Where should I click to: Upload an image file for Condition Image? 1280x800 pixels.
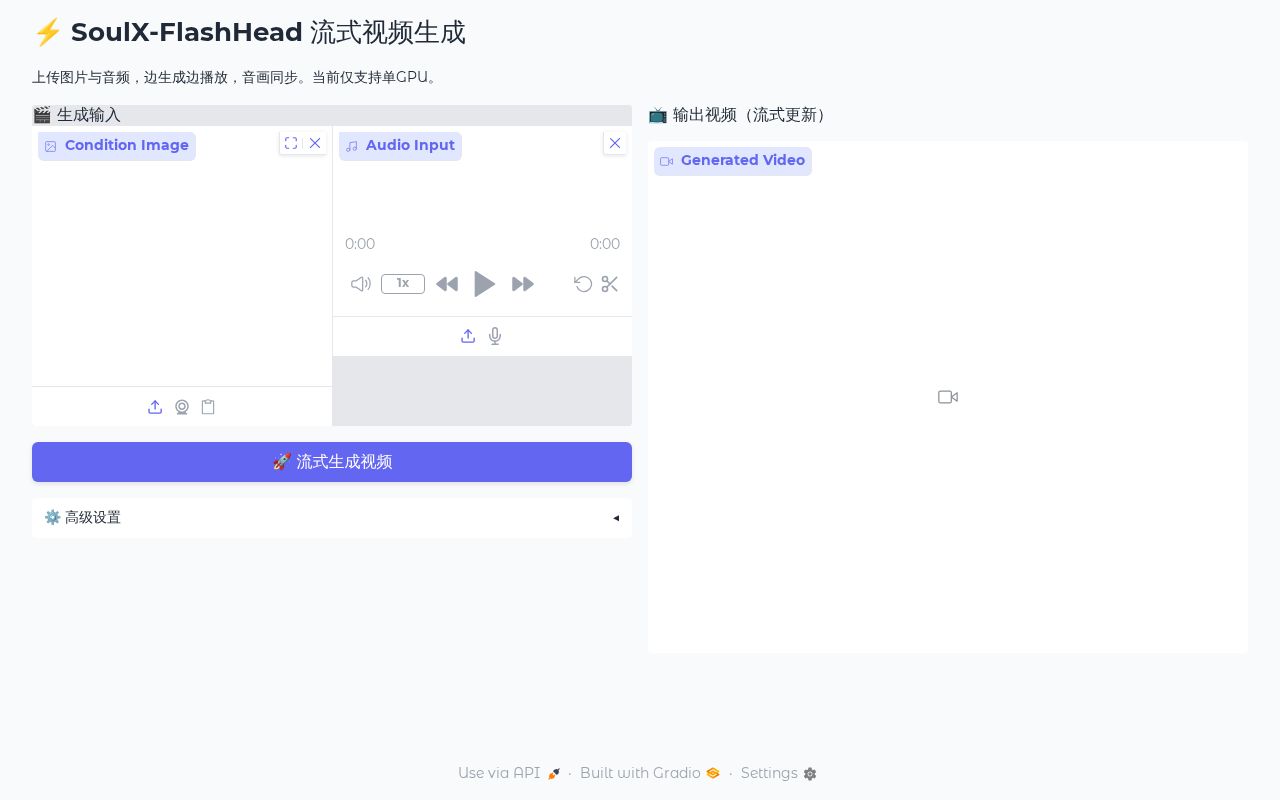pos(155,407)
